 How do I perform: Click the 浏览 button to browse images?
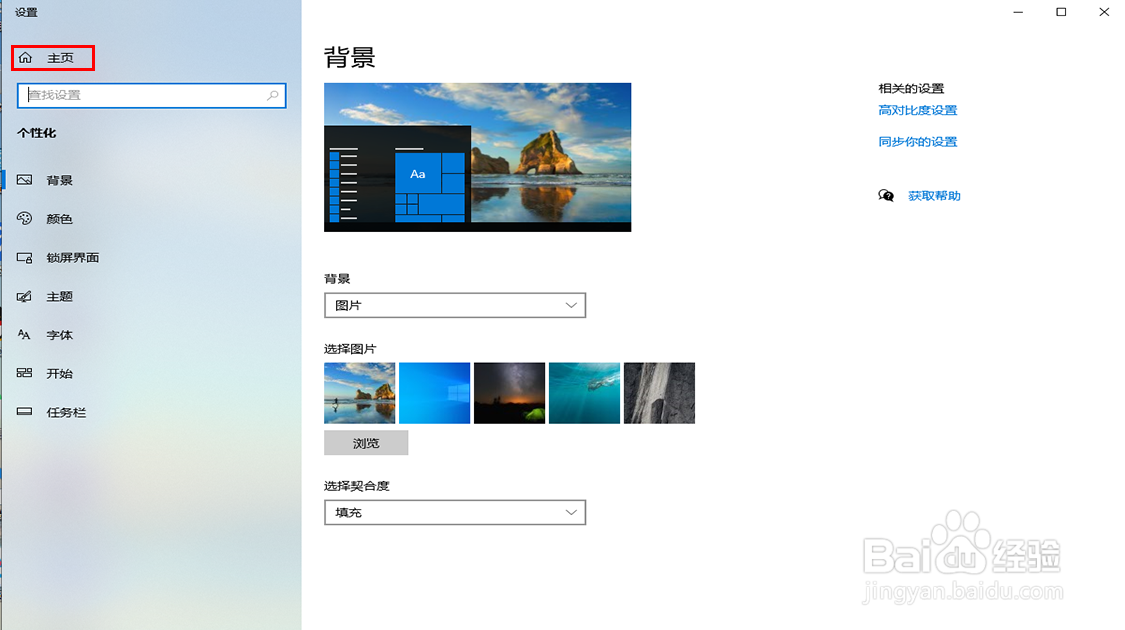click(x=365, y=442)
